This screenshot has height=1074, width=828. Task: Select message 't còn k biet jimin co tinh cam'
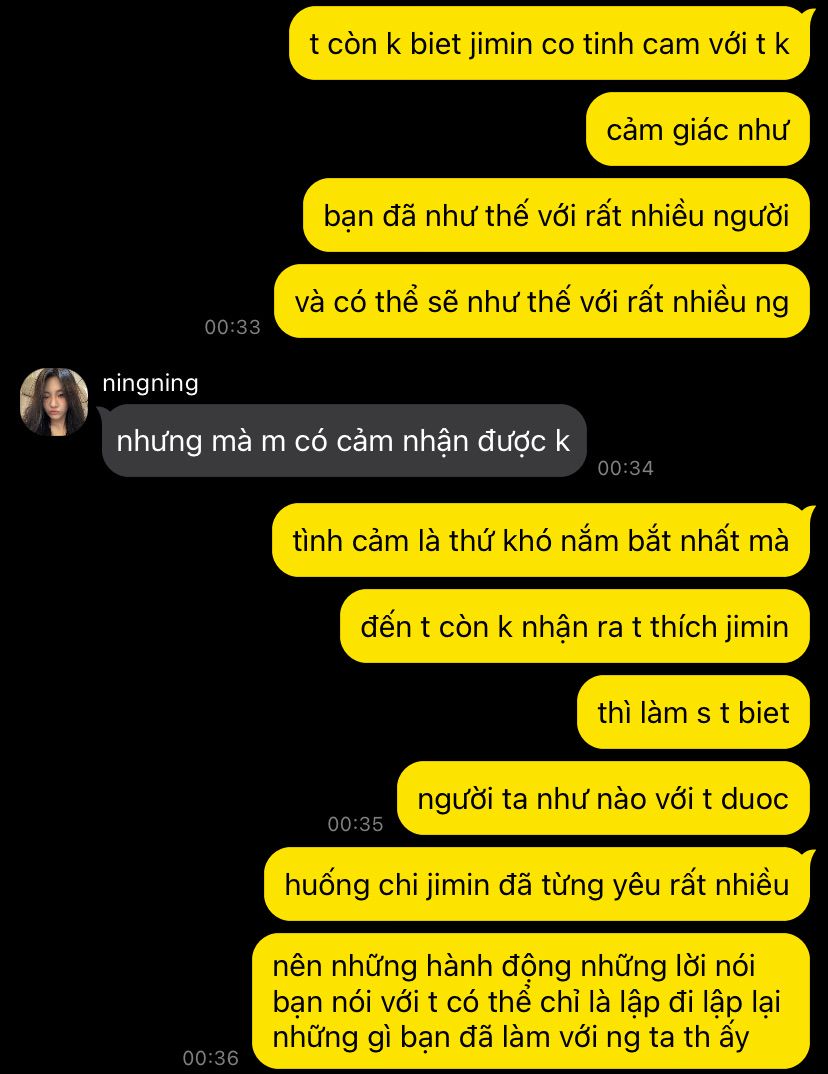click(549, 43)
